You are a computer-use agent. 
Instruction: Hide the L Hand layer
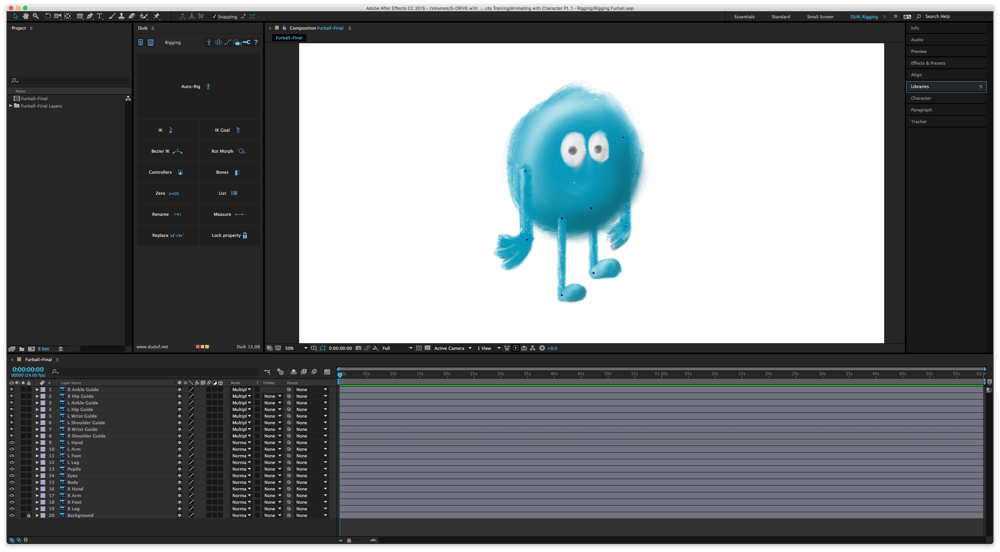tap(11, 442)
